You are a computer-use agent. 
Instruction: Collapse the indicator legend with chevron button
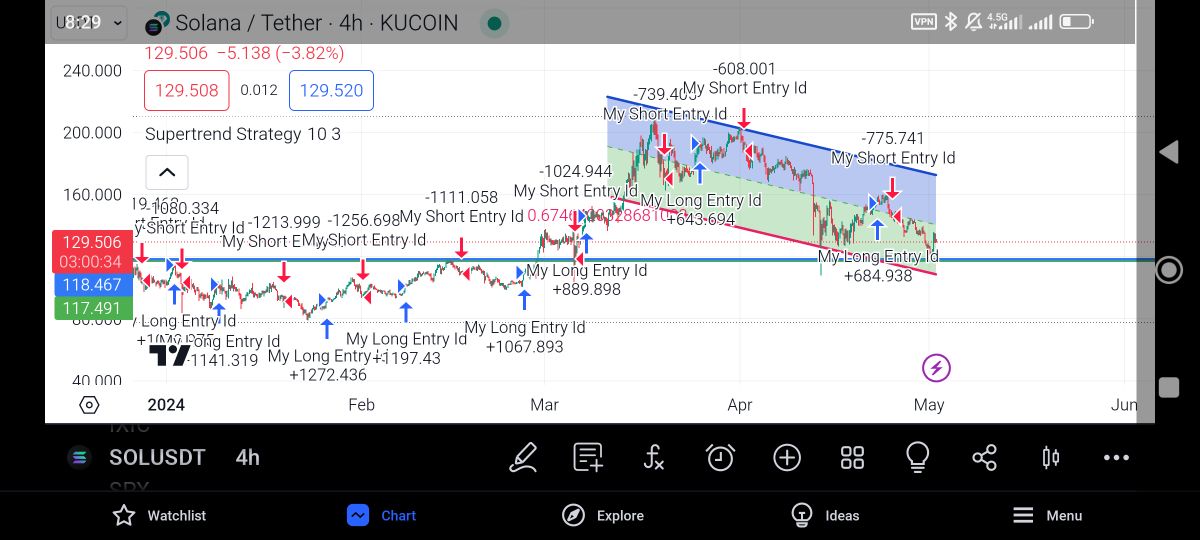click(x=167, y=172)
